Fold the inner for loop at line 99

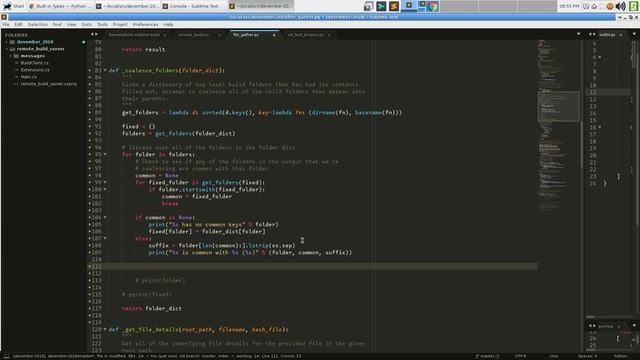click(x=105, y=182)
